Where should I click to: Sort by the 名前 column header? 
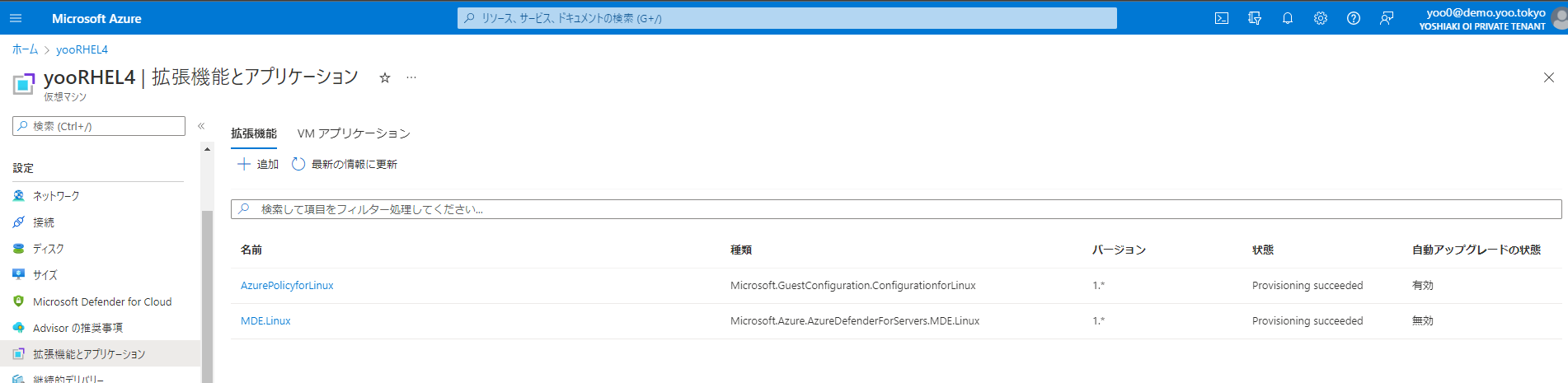[x=251, y=250]
